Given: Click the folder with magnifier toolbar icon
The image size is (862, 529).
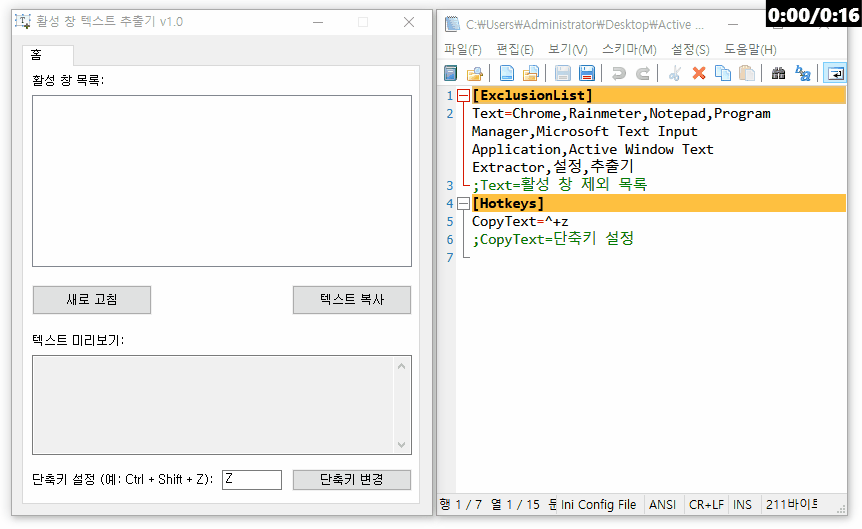Looking at the screenshot, I should tap(474, 73).
